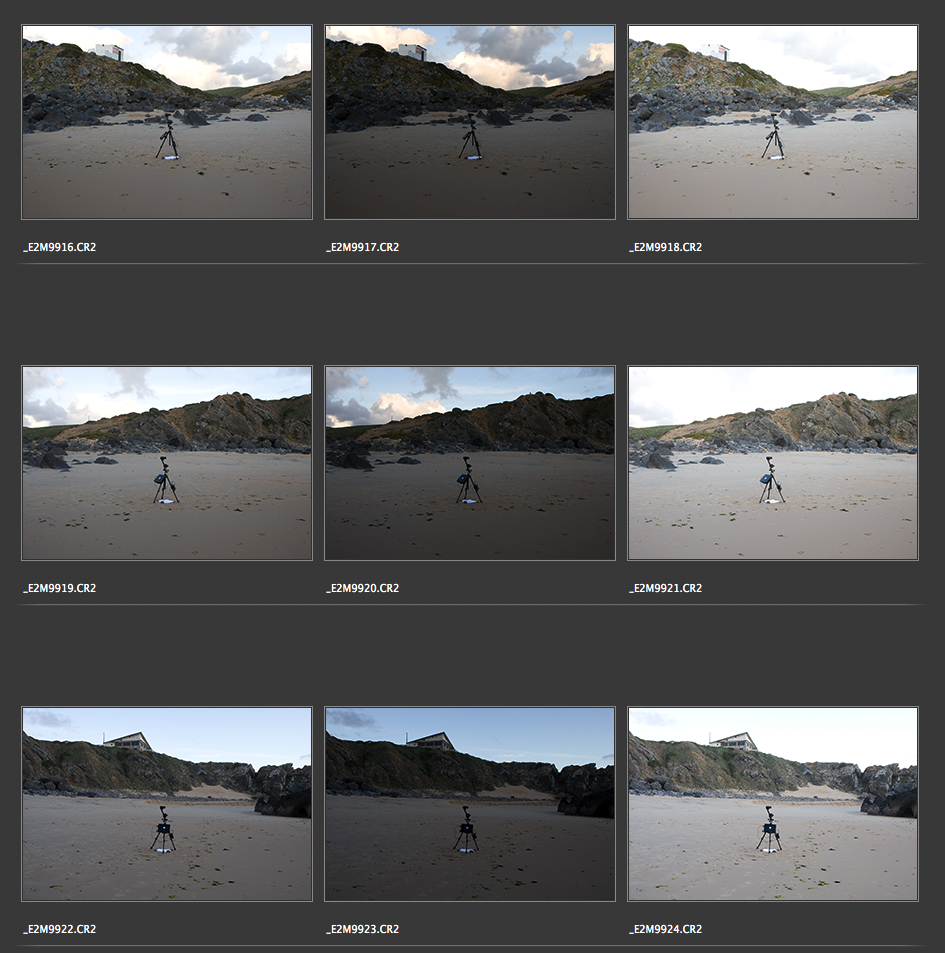Select the _E2M9921.CR2 filename text
945x953 pixels.
(x=666, y=588)
